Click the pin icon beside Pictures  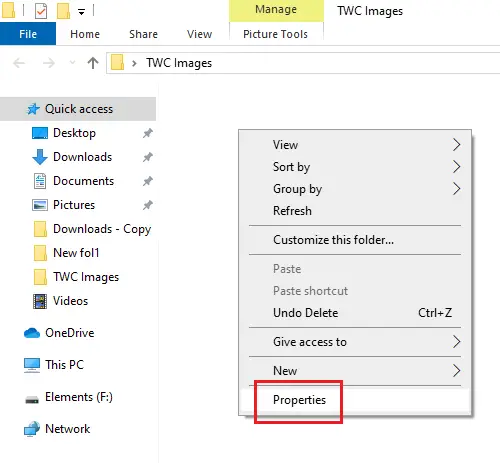tap(148, 205)
